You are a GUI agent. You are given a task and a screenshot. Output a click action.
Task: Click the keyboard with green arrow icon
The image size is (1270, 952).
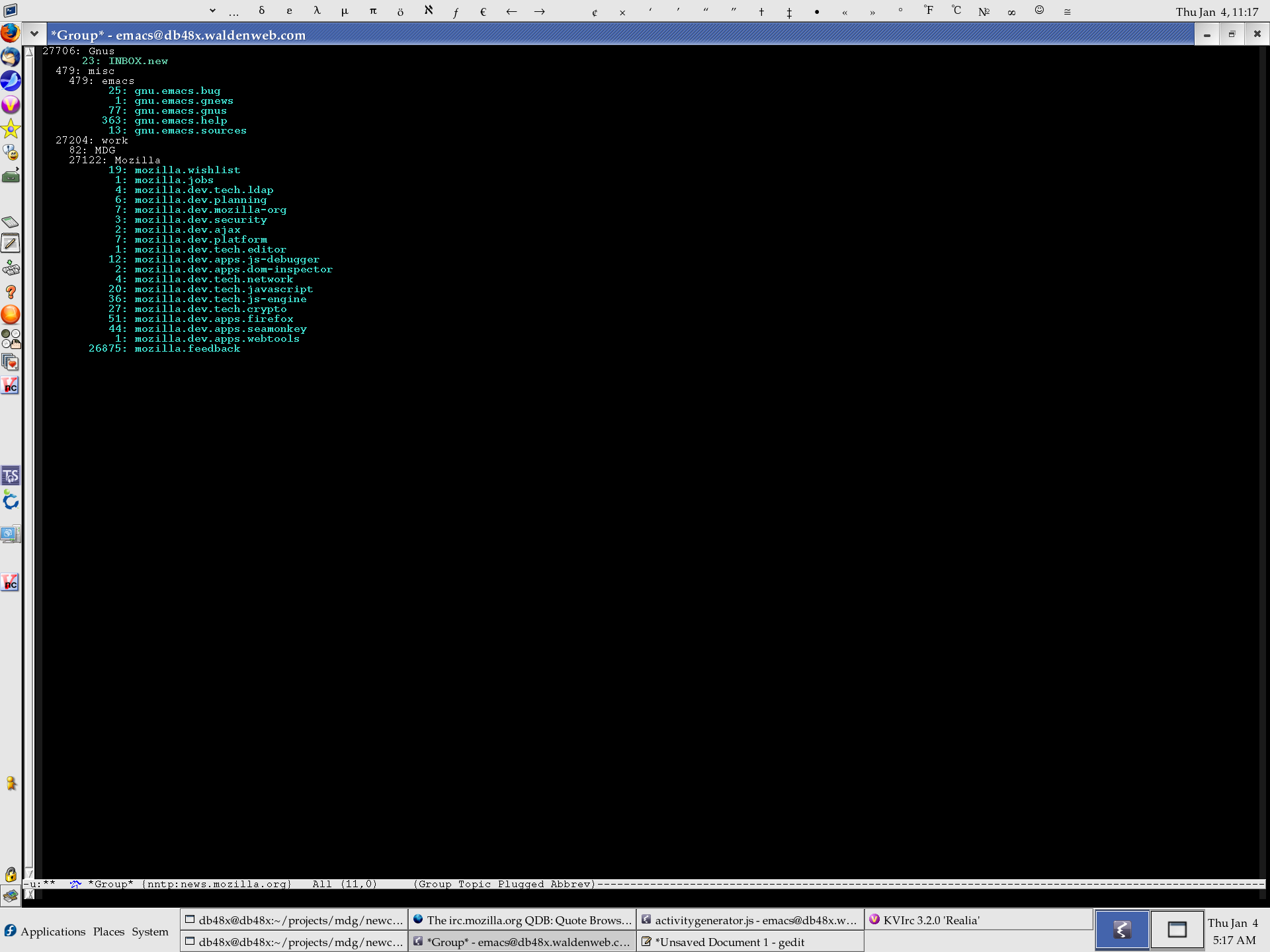point(11,268)
